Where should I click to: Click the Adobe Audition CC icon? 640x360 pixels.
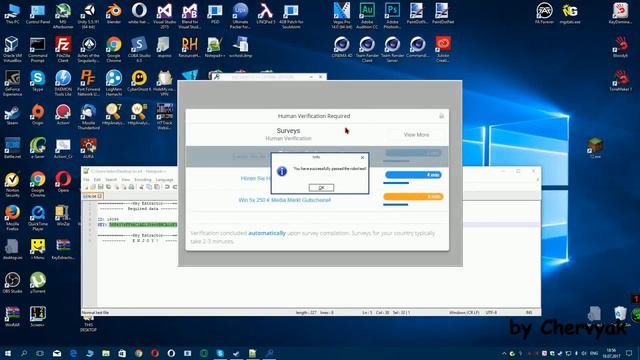point(367,16)
